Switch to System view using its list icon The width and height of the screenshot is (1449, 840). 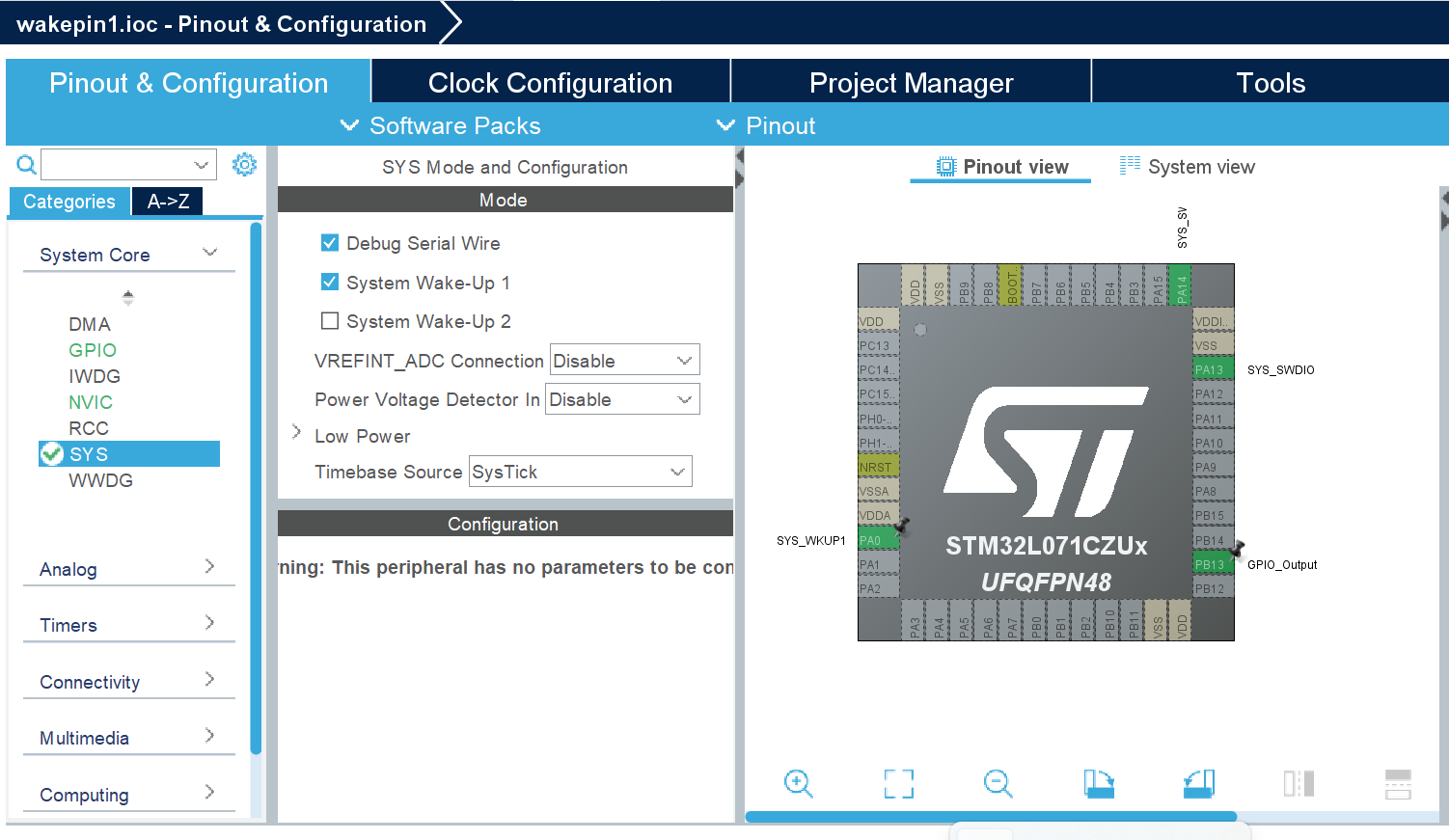(1130, 166)
